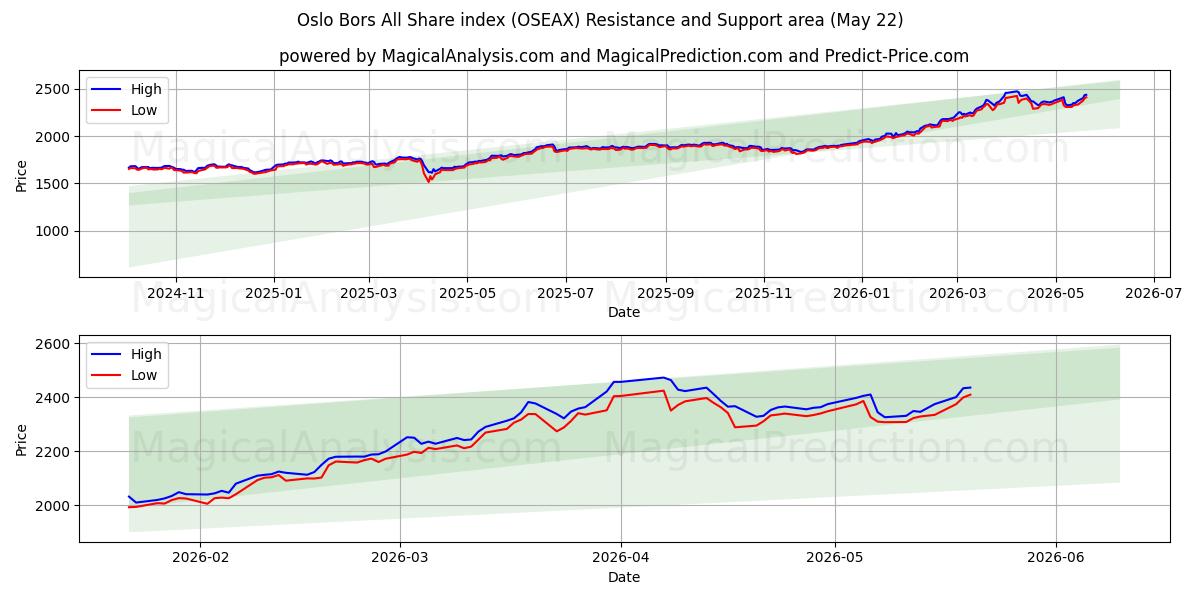Click the 2025-01 tick label
Viewport: 1200px width, 600px height.
(x=273, y=293)
